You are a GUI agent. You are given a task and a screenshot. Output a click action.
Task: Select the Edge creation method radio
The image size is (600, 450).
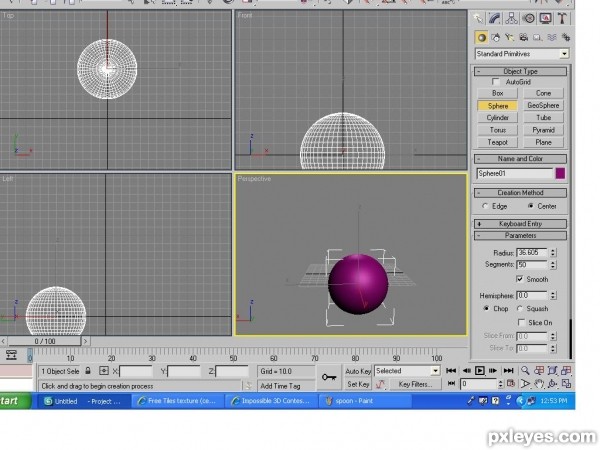point(485,206)
